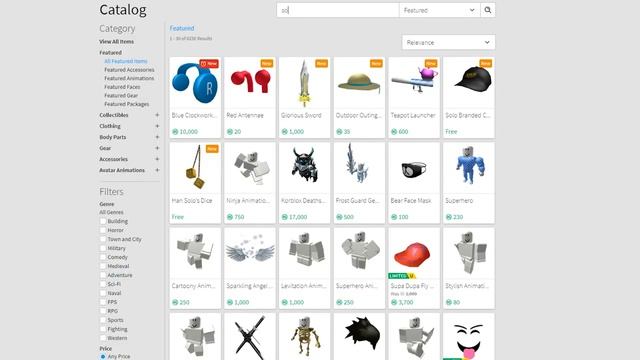The height and width of the screenshot is (360, 640).
Task: Open the Korblox Deathspeaker thumbnail
Action: coord(304,168)
